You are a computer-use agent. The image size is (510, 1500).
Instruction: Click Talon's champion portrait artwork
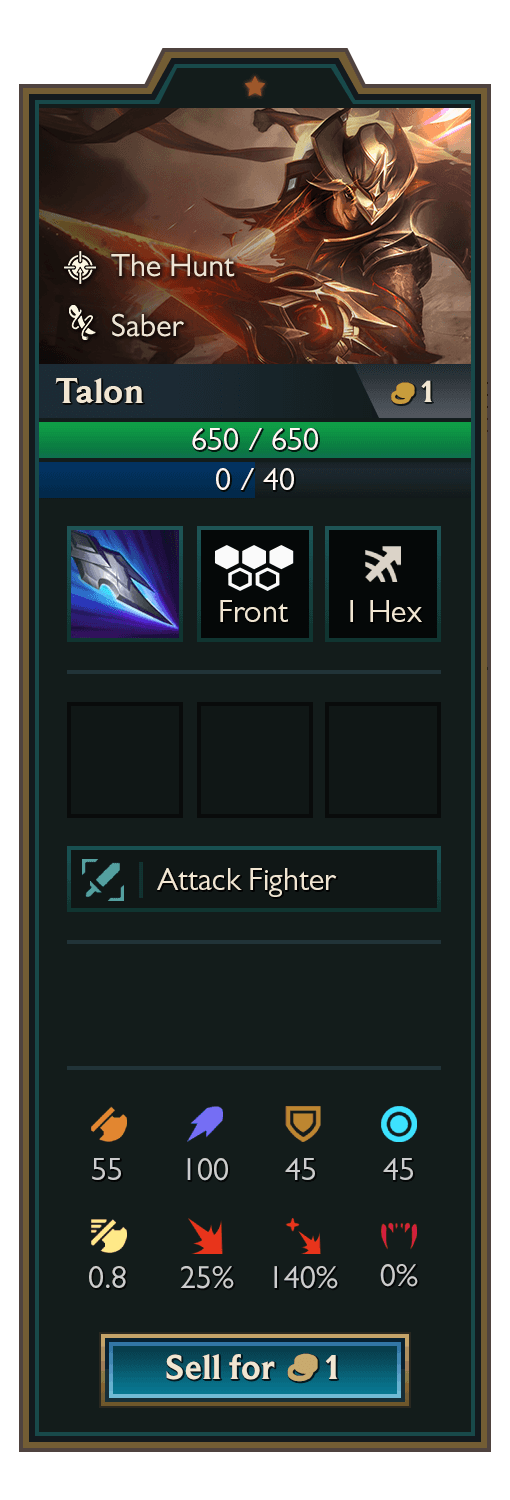click(x=255, y=236)
